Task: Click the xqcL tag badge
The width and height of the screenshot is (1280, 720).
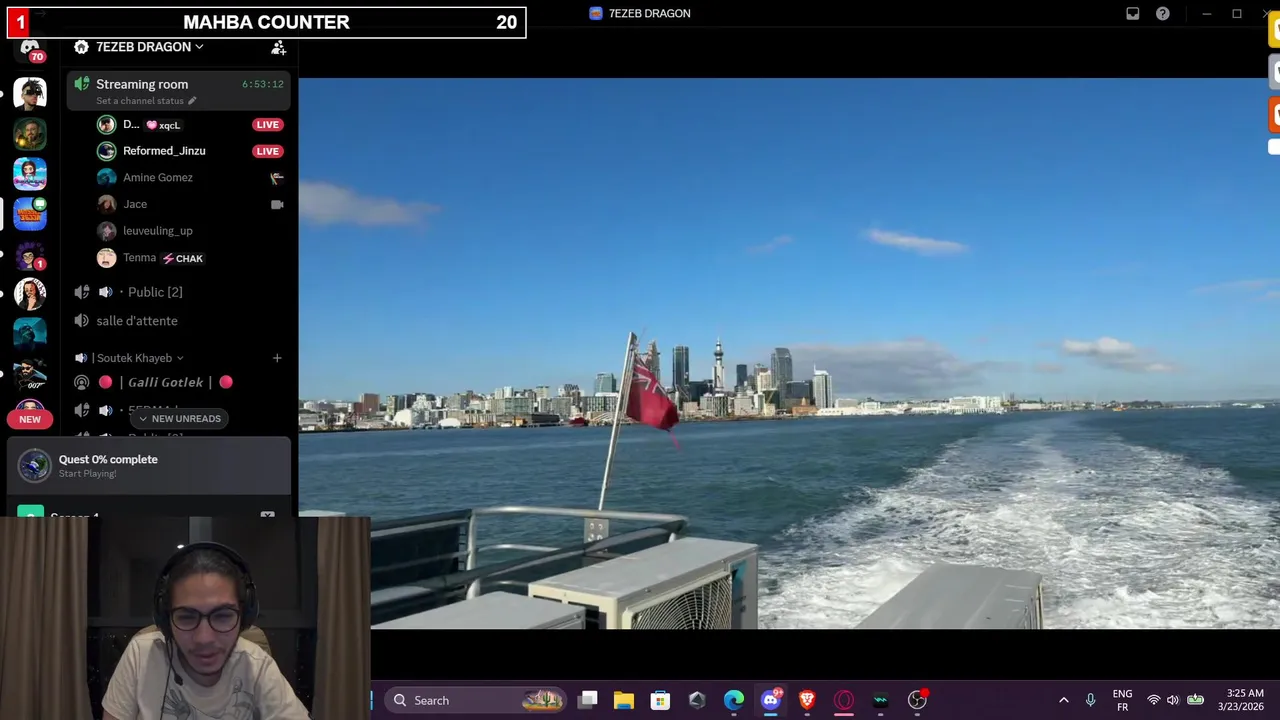Action: click(164, 125)
